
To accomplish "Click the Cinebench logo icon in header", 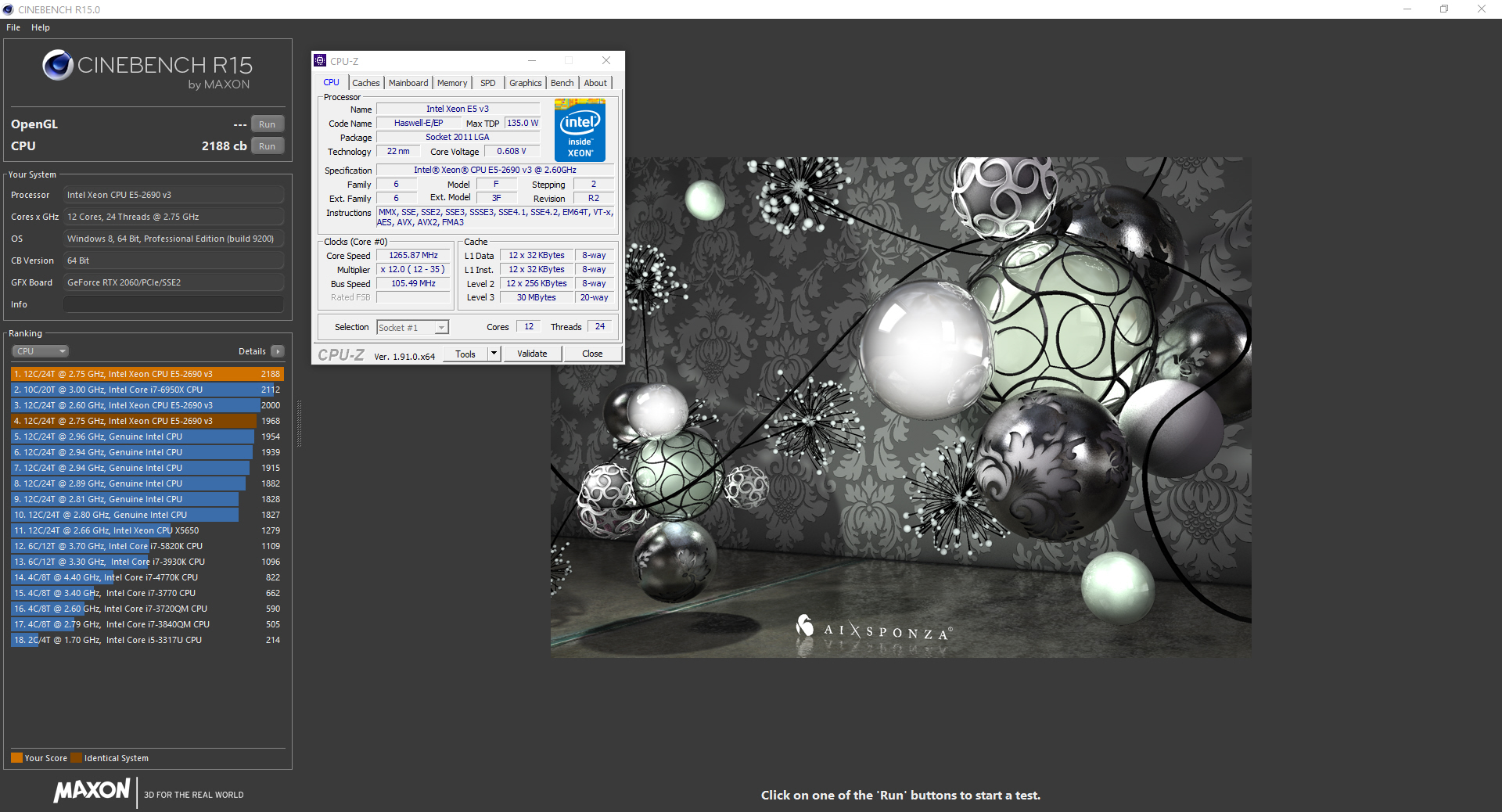I will pyautogui.click(x=58, y=65).
